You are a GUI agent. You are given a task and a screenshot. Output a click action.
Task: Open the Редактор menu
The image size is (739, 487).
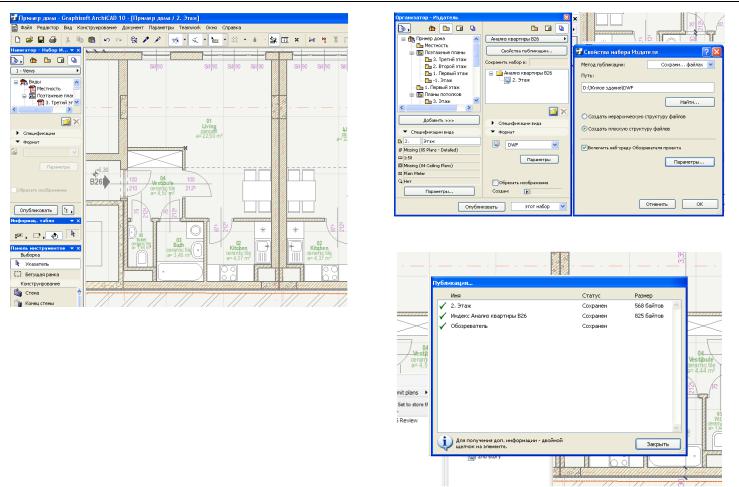[48, 28]
